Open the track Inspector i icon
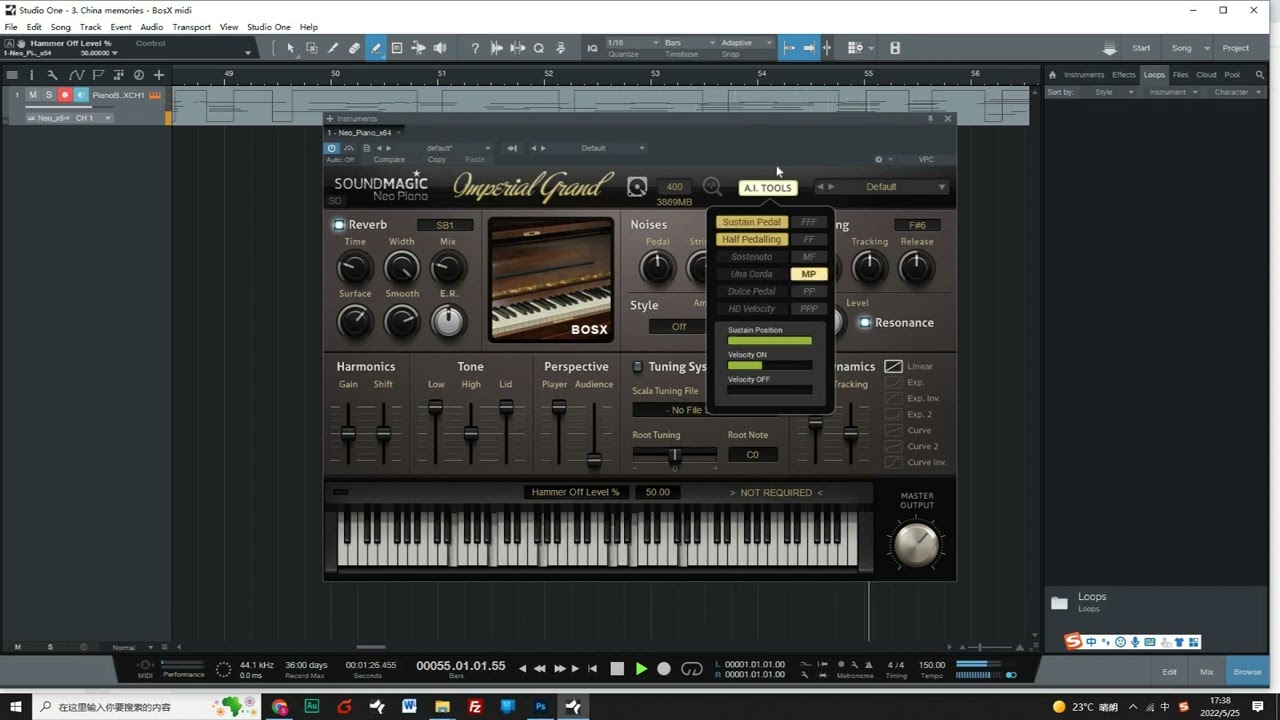This screenshot has width=1280, height=720. [x=32, y=75]
